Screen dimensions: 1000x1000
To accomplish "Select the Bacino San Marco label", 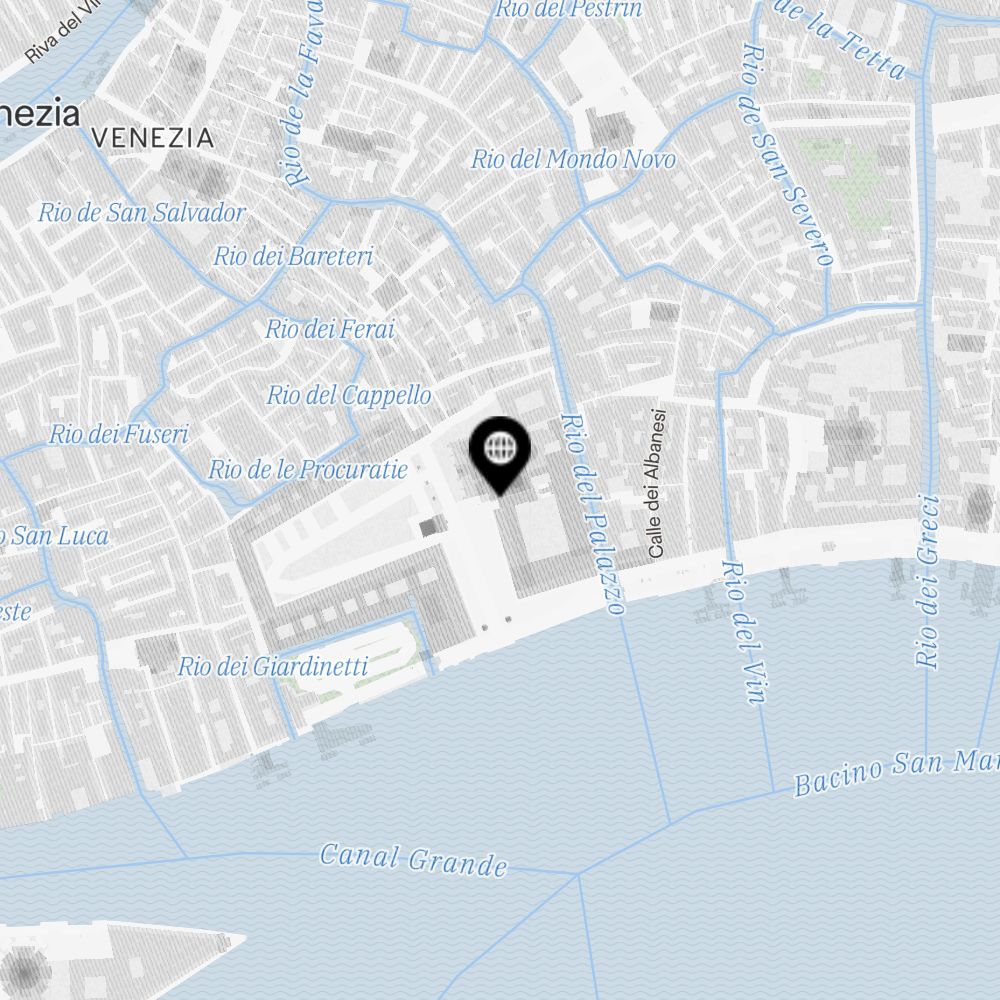I will (896, 772).
